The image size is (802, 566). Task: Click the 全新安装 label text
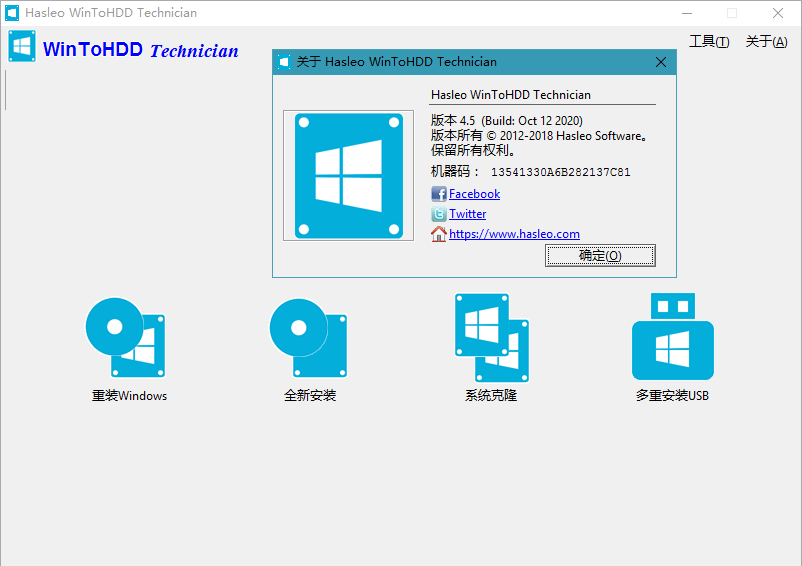(310, 395)
